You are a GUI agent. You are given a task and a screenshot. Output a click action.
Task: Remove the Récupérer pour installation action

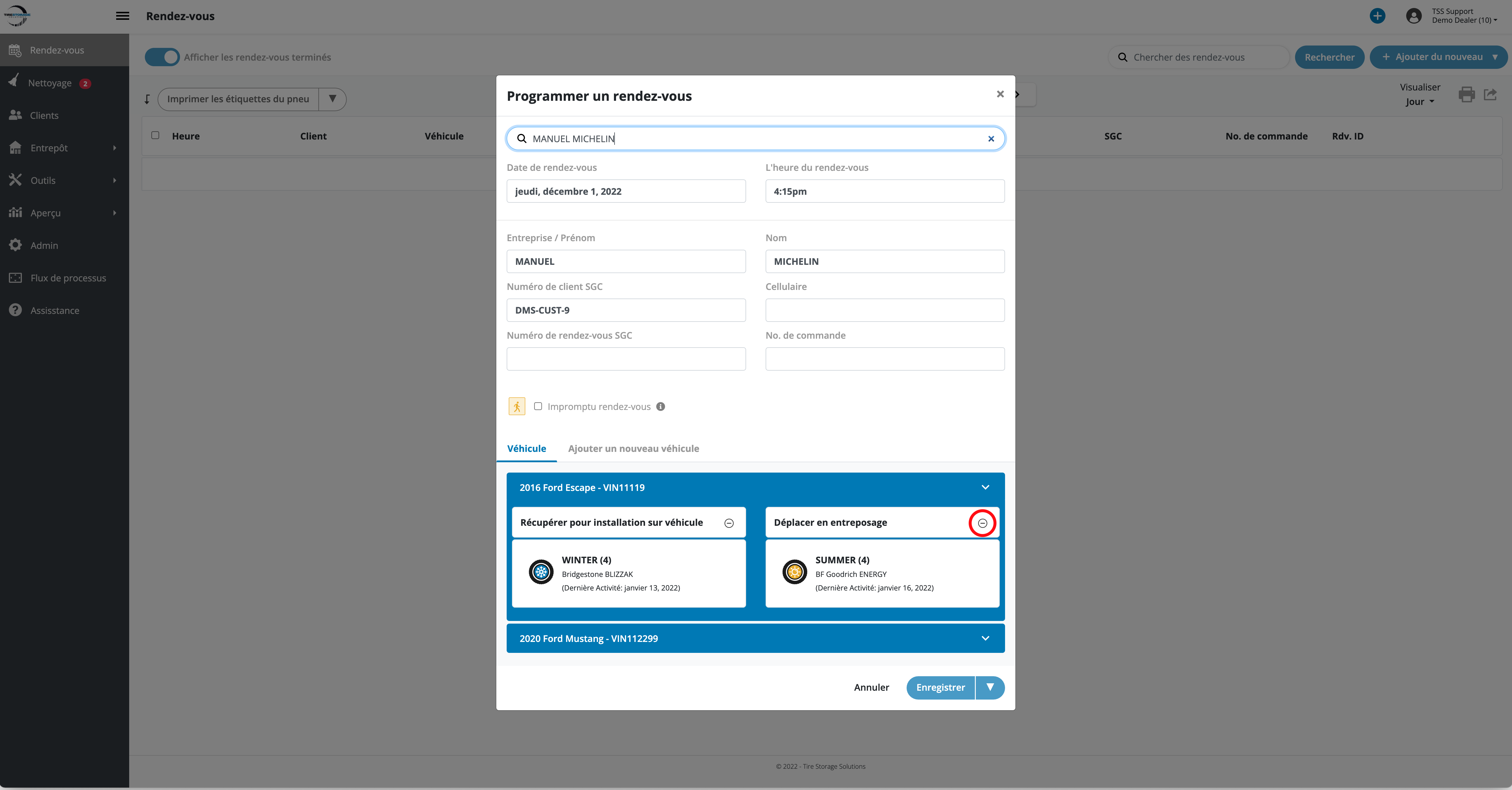(729, 523)
